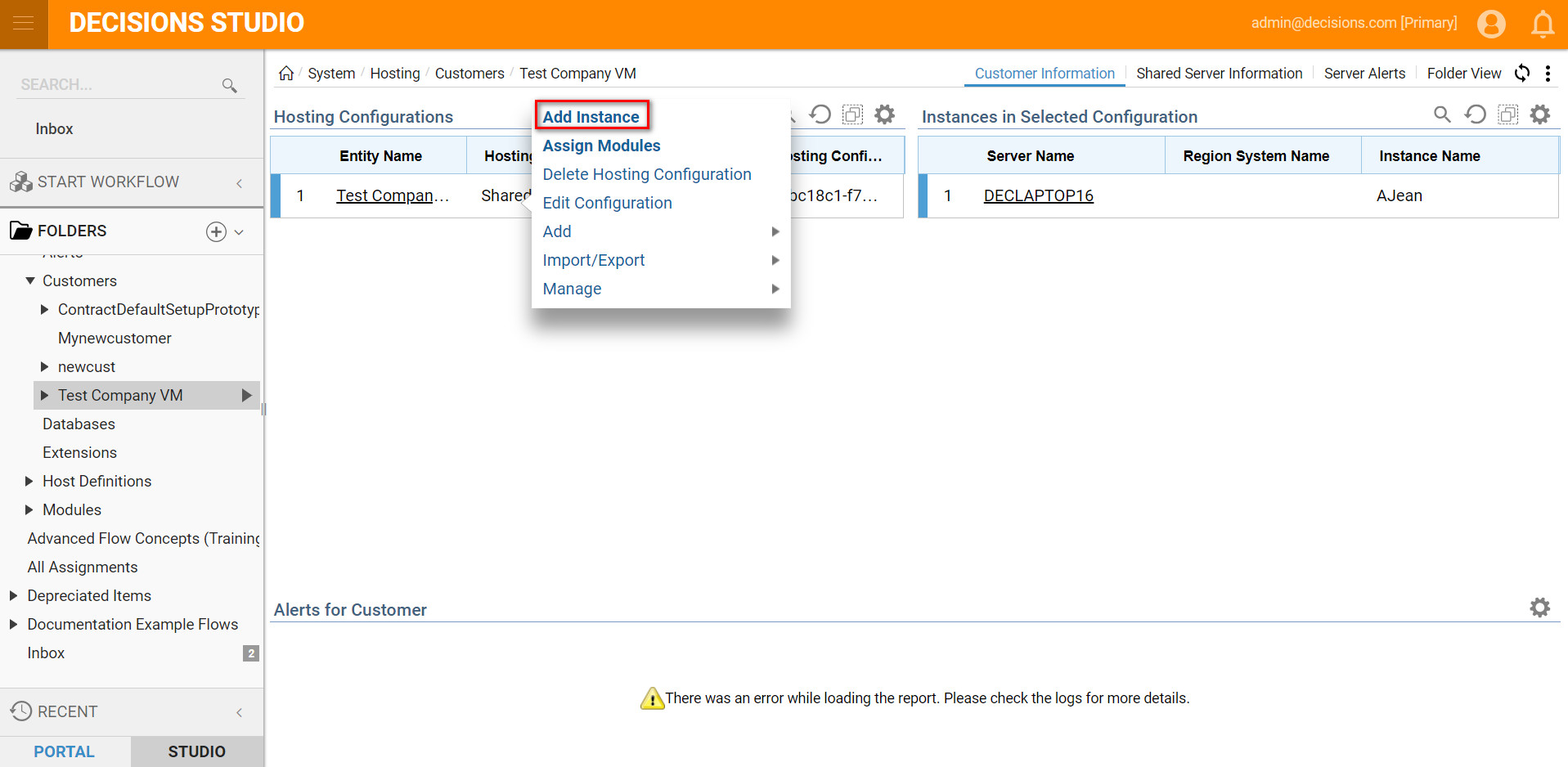The height and width of the screenshot is (767, 1568).
Task: Switch to Folder View tab
Action: point(1464,74)
